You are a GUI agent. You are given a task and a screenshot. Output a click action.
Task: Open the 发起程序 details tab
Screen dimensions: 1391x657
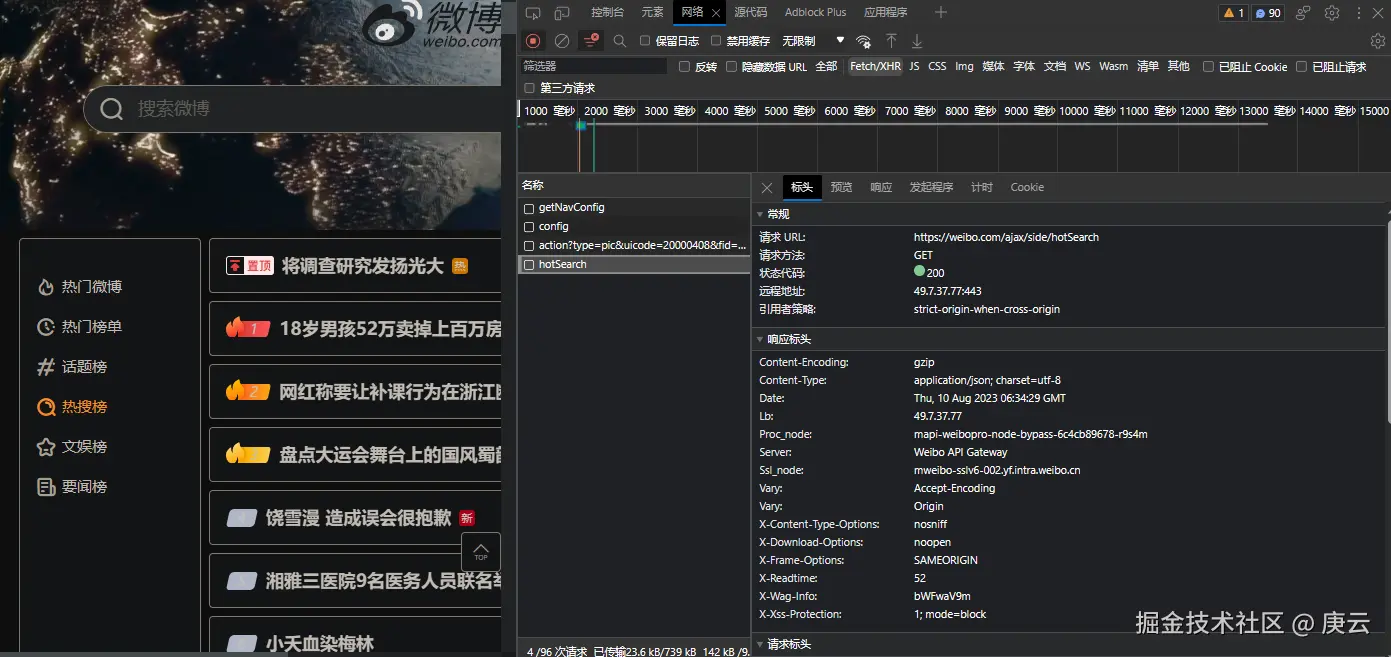931,187
